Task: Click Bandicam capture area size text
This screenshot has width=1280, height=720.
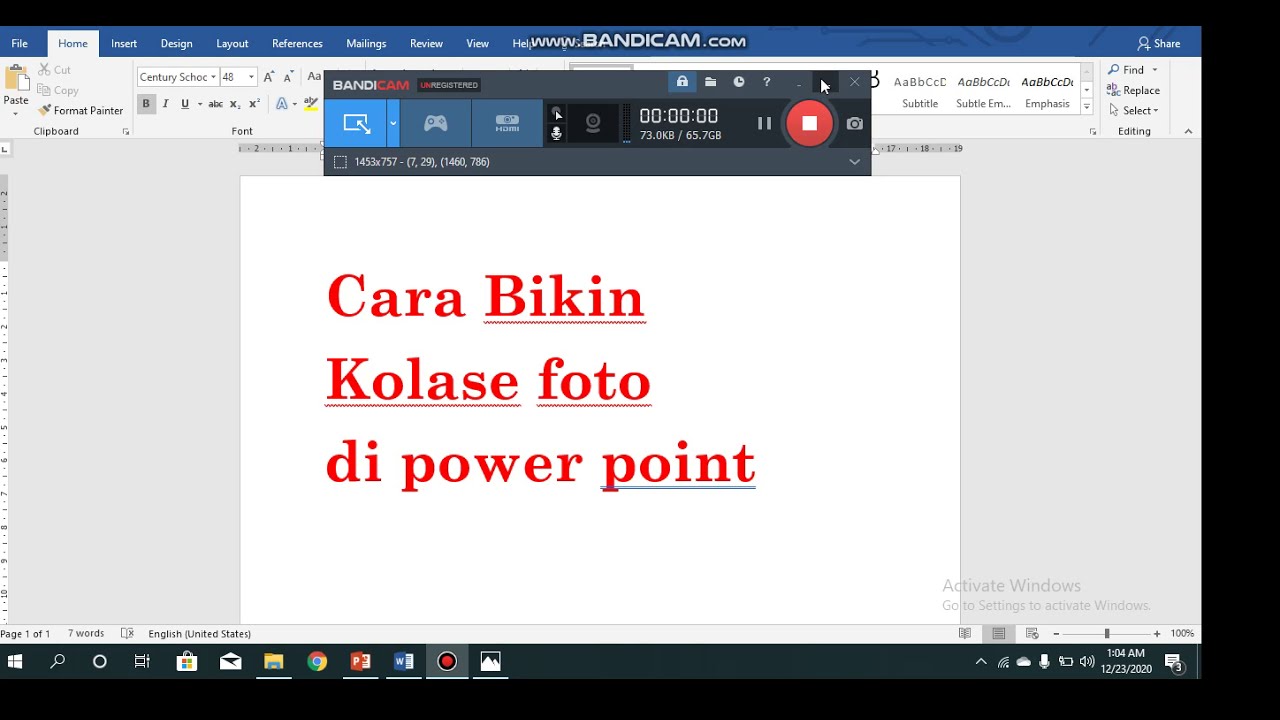Action: click(421, 162)
